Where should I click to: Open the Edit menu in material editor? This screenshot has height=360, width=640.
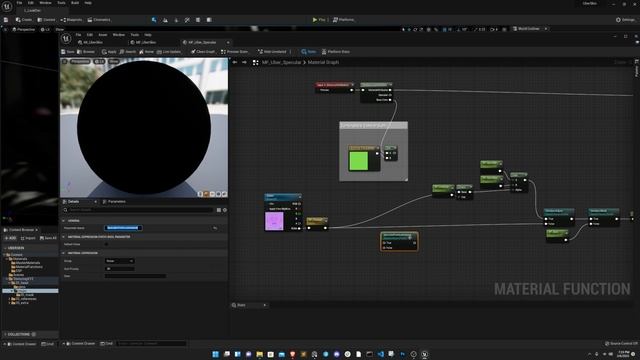coord(90,35)
